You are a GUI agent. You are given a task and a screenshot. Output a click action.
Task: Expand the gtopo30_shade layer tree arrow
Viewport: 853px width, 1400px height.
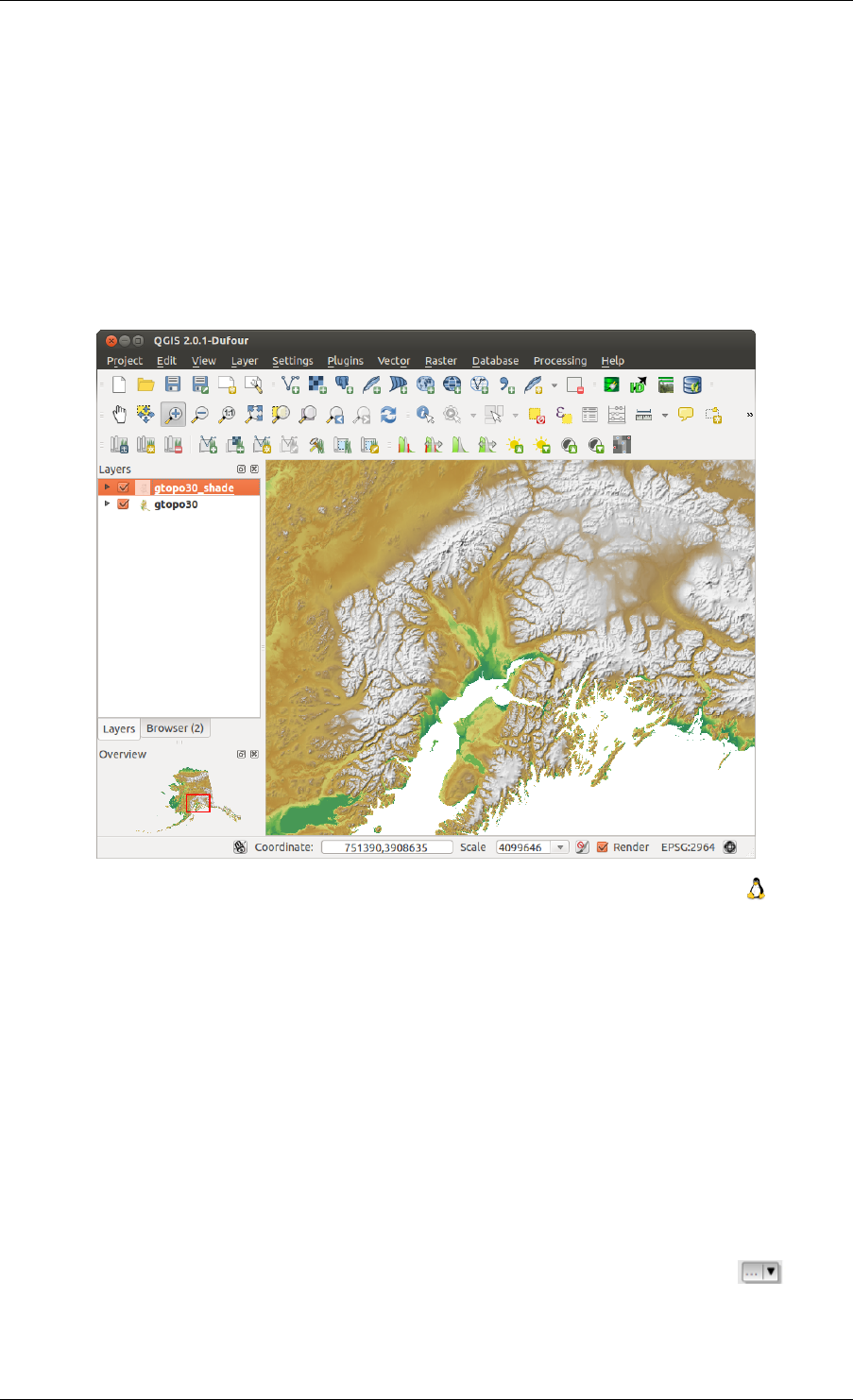[107, 487]
